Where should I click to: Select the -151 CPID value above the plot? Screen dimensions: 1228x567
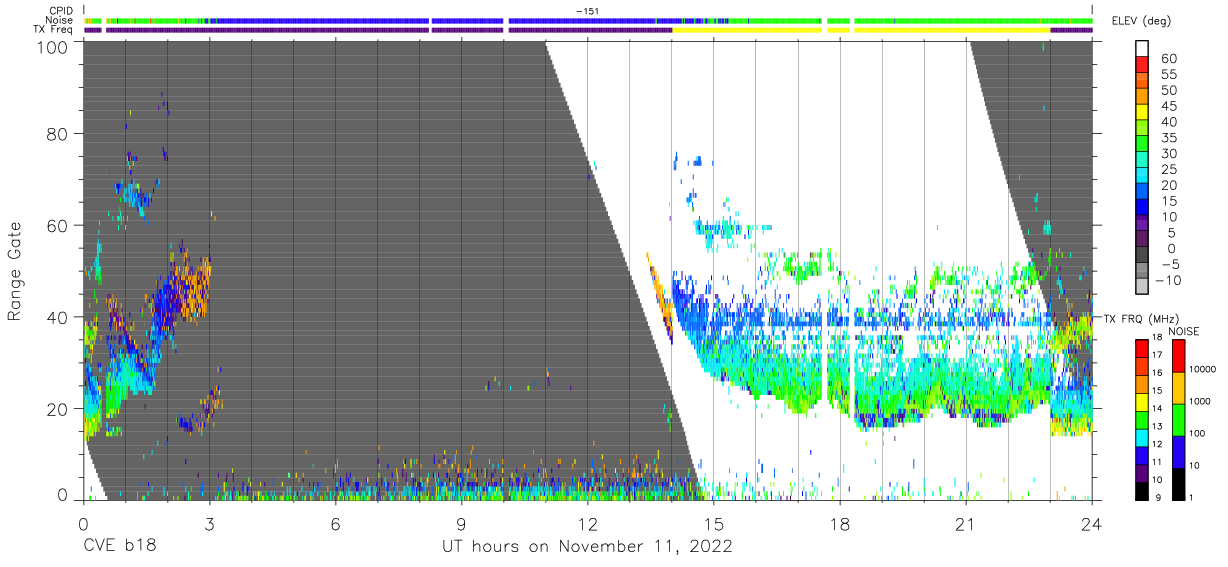pos(587,11)
